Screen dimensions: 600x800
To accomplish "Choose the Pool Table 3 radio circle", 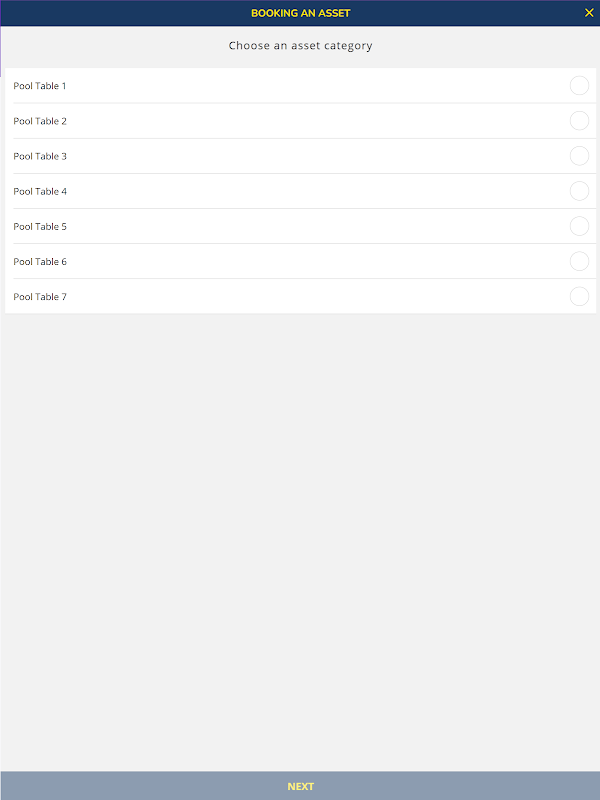I will 579,156.
